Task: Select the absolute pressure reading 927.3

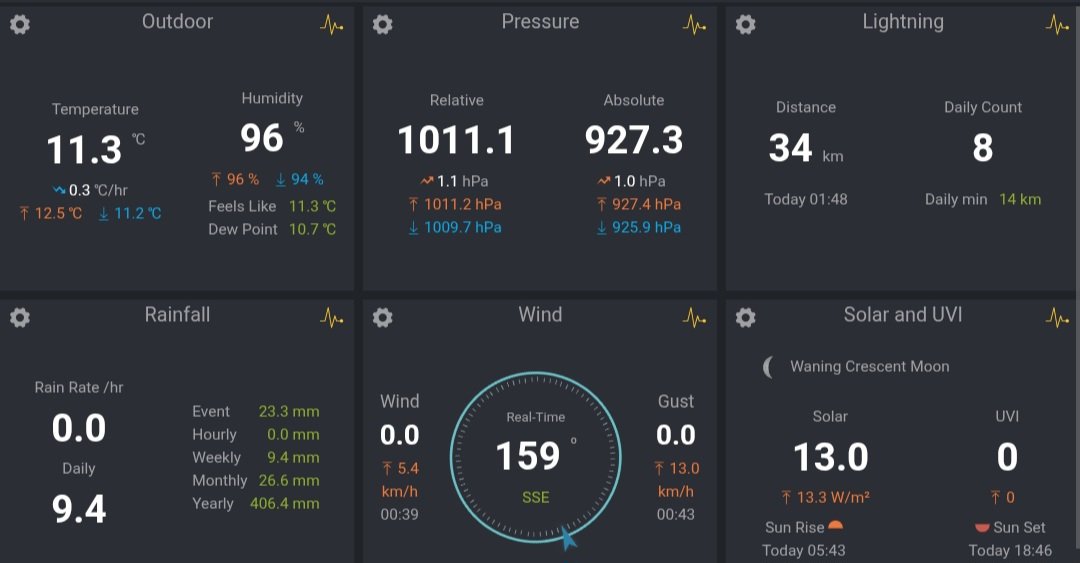Action: pyautogui.click(x=634, y=140)
